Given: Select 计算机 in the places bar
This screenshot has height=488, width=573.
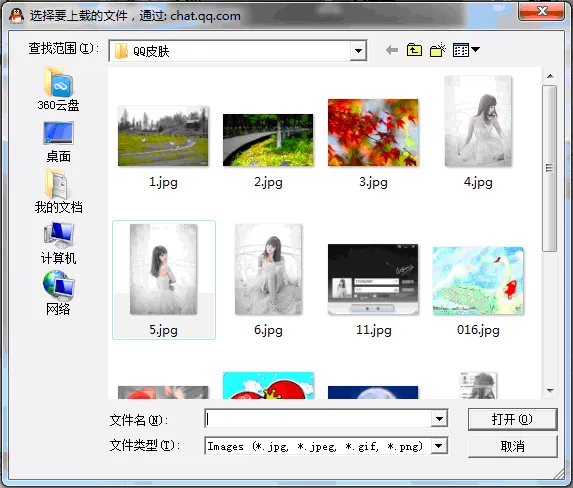Looking at the screenshot, I should (x=58, y=243).
